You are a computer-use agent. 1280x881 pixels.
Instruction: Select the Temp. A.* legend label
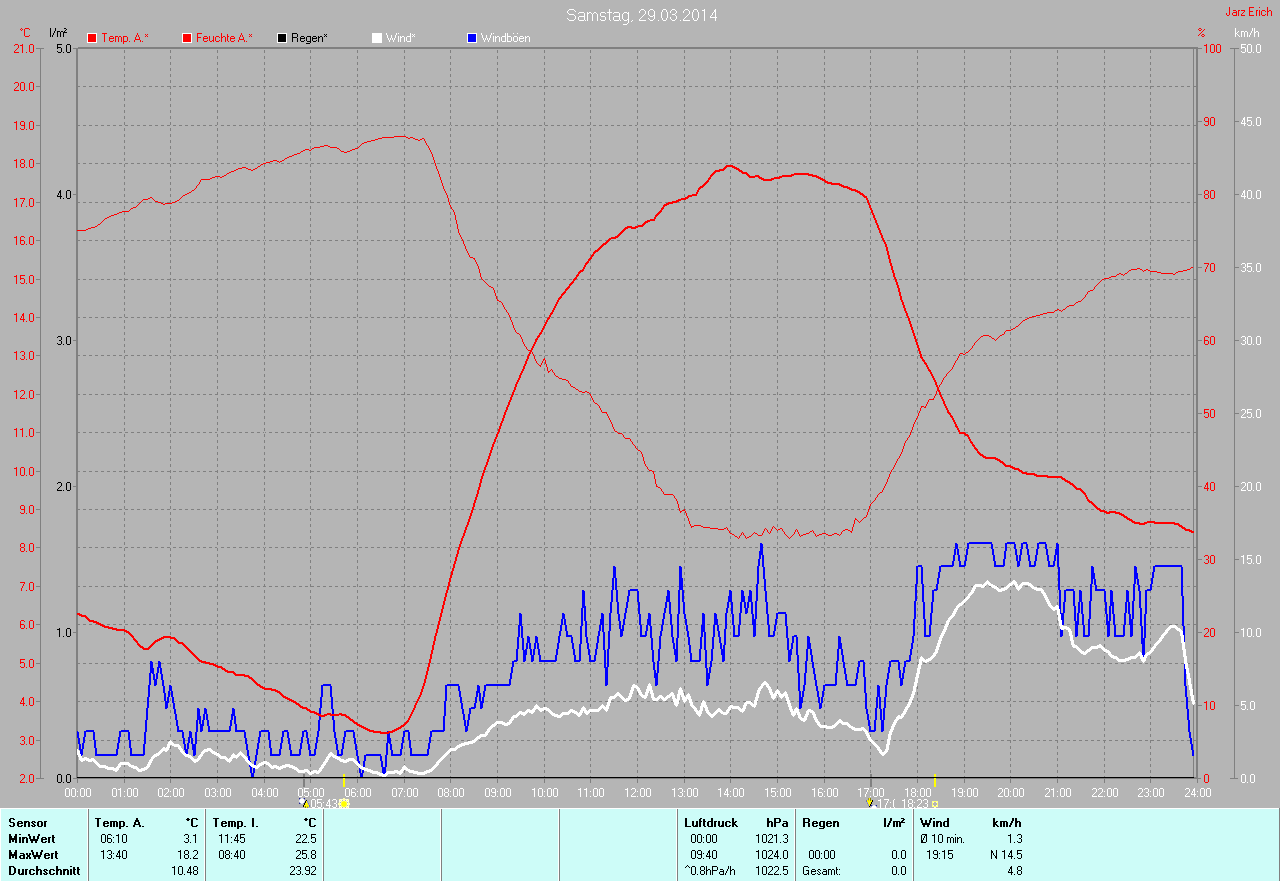(124, 38)
